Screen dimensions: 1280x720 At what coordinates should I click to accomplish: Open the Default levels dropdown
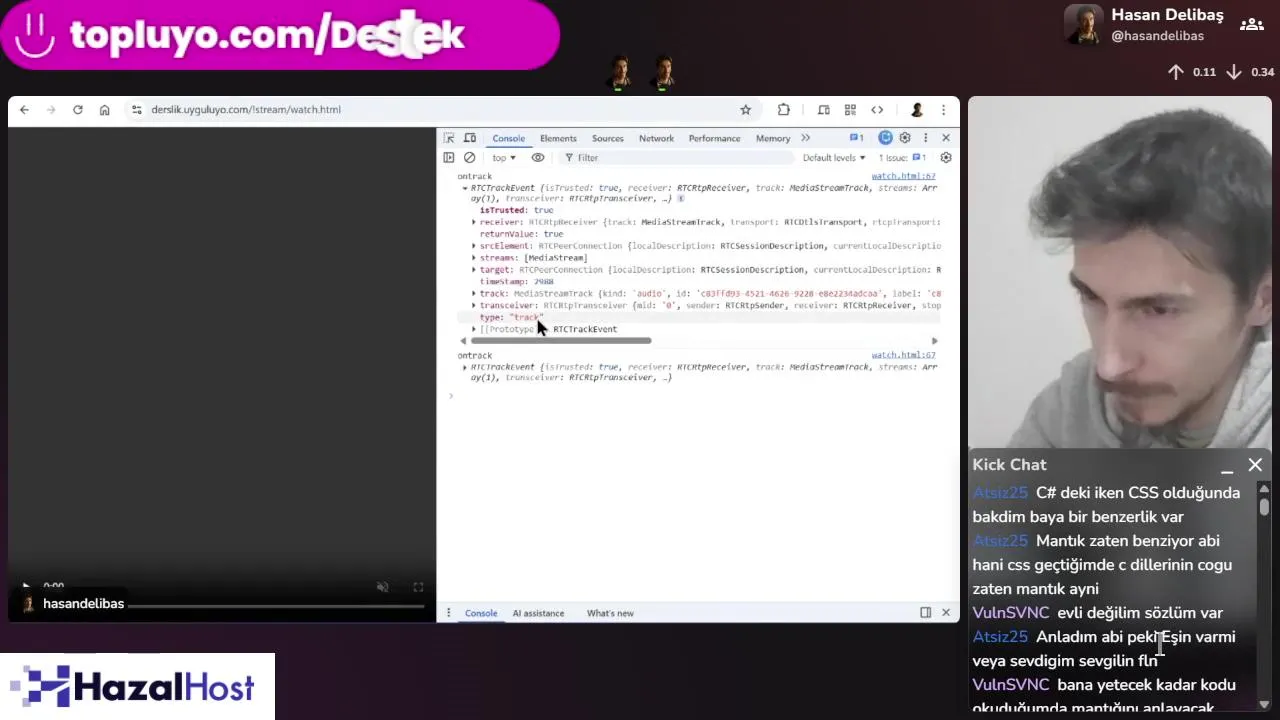coord(834,158)
